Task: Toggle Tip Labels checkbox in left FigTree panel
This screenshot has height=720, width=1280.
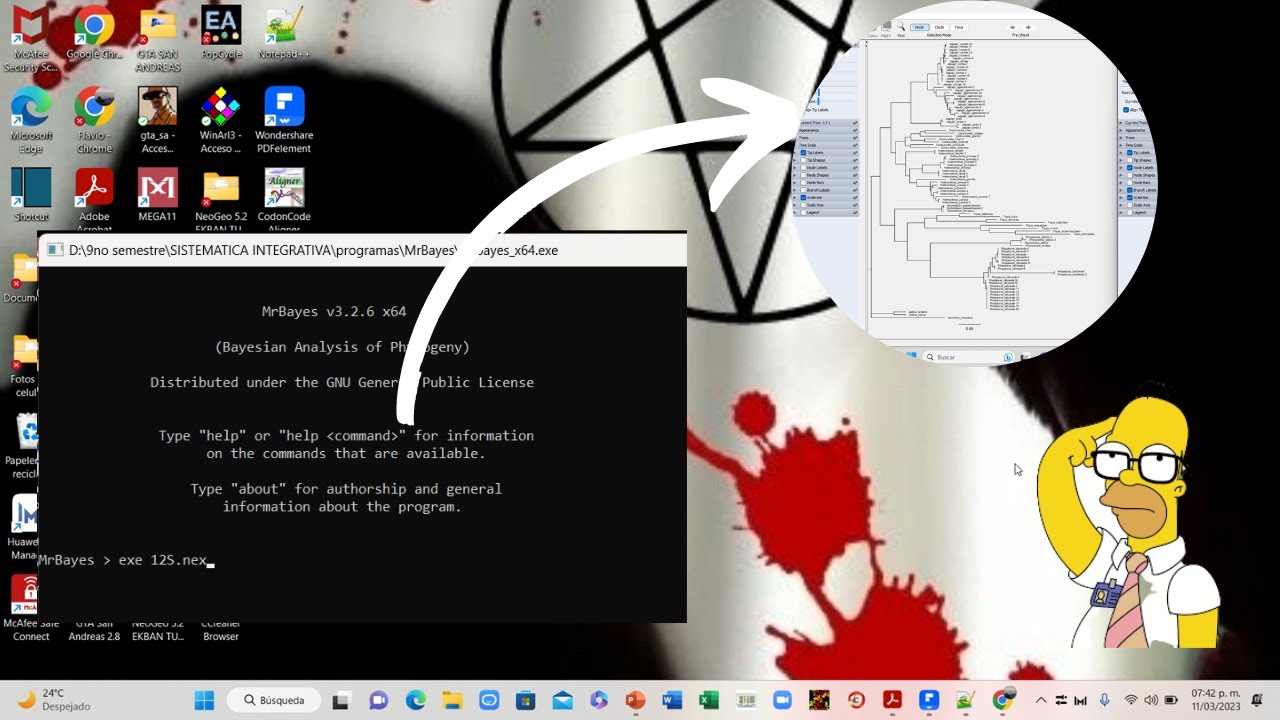Action: click(803, 152)
